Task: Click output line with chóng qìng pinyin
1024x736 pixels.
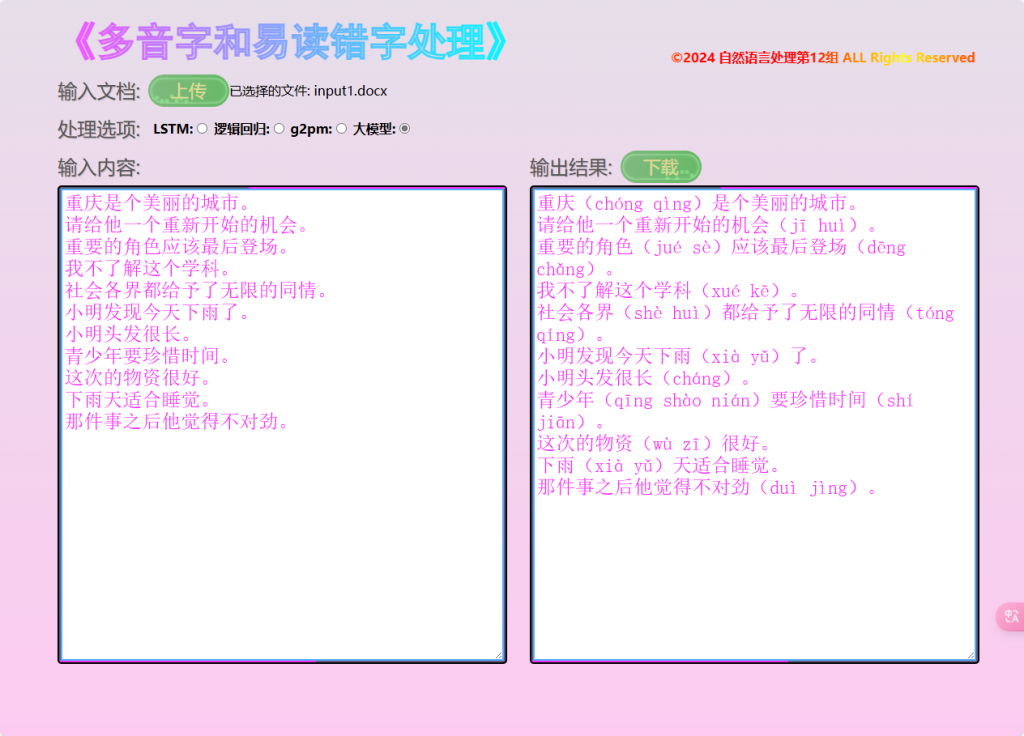Action: pyautogui.click(x=692, y=203)
